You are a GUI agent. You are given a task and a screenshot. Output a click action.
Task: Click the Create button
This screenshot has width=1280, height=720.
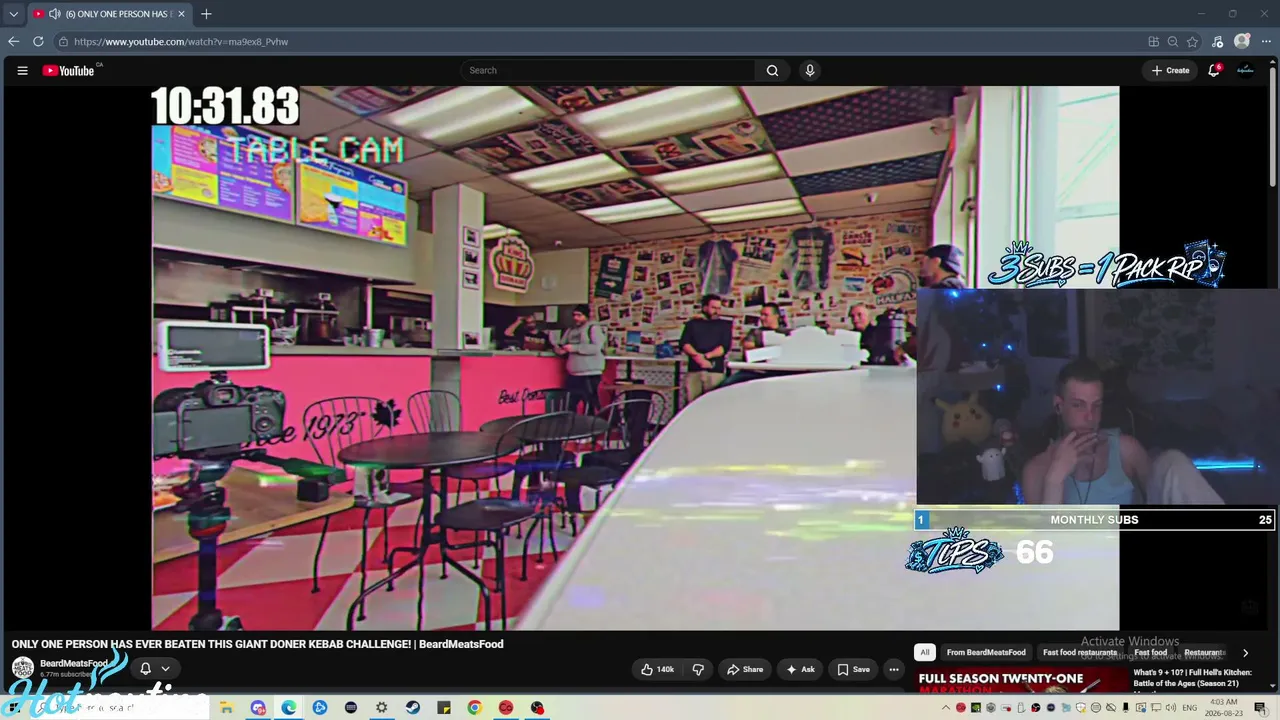(1170, 71)
